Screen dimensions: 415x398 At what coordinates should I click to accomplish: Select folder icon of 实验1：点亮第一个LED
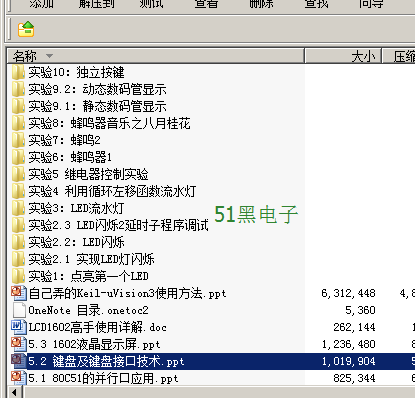tap(18, 276)
